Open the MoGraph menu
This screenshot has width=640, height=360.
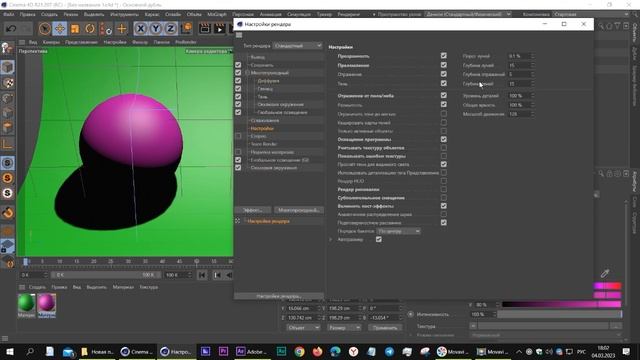point(217,14)
